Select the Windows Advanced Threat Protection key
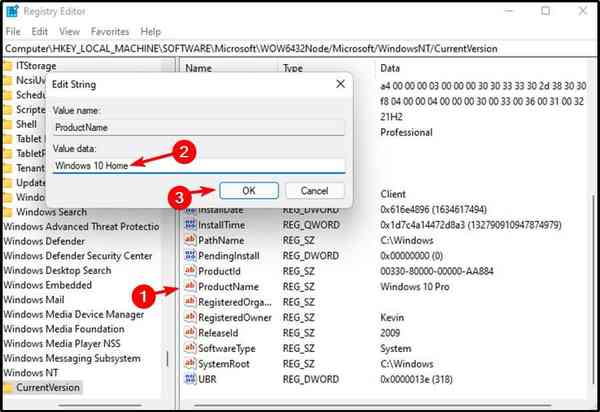The width and height of the screenshot is (600, 412). [82, 227]
